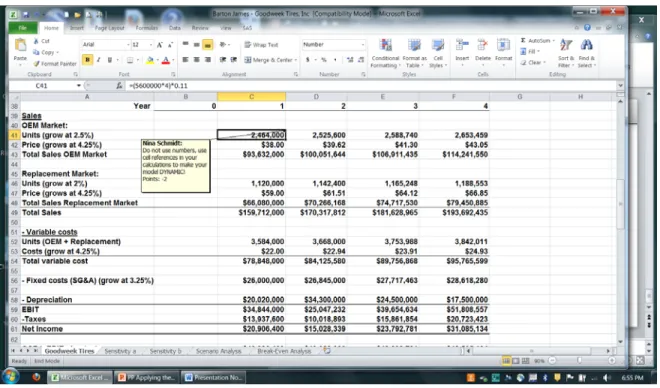660x388 pixels.
Task: Open the Break-Even Analysis worksheet tab
Action: coord(284,351)
